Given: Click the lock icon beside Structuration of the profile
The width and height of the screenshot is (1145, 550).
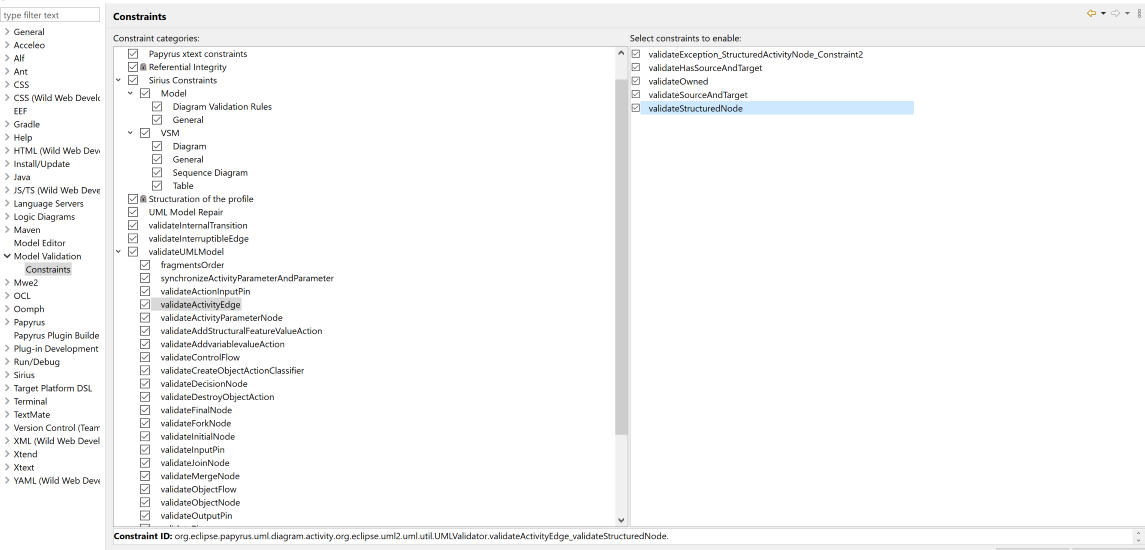Looking at the screenshot, I should click(144, 199).
